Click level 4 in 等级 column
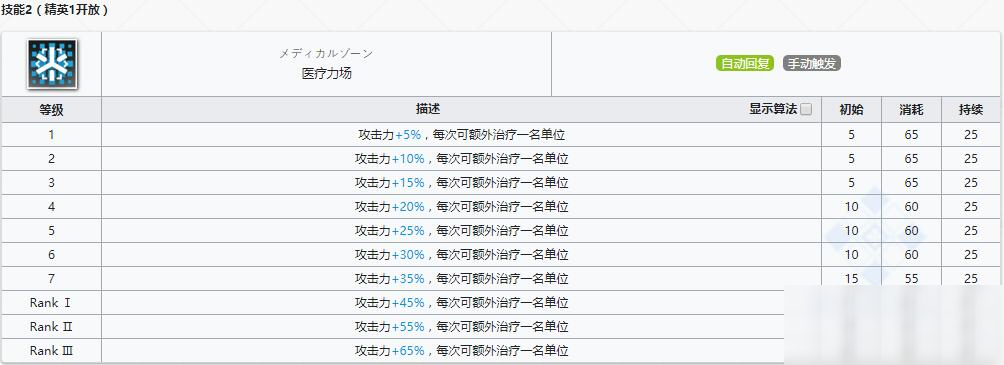Screen dimensions: 1004x365 [51, 207]
